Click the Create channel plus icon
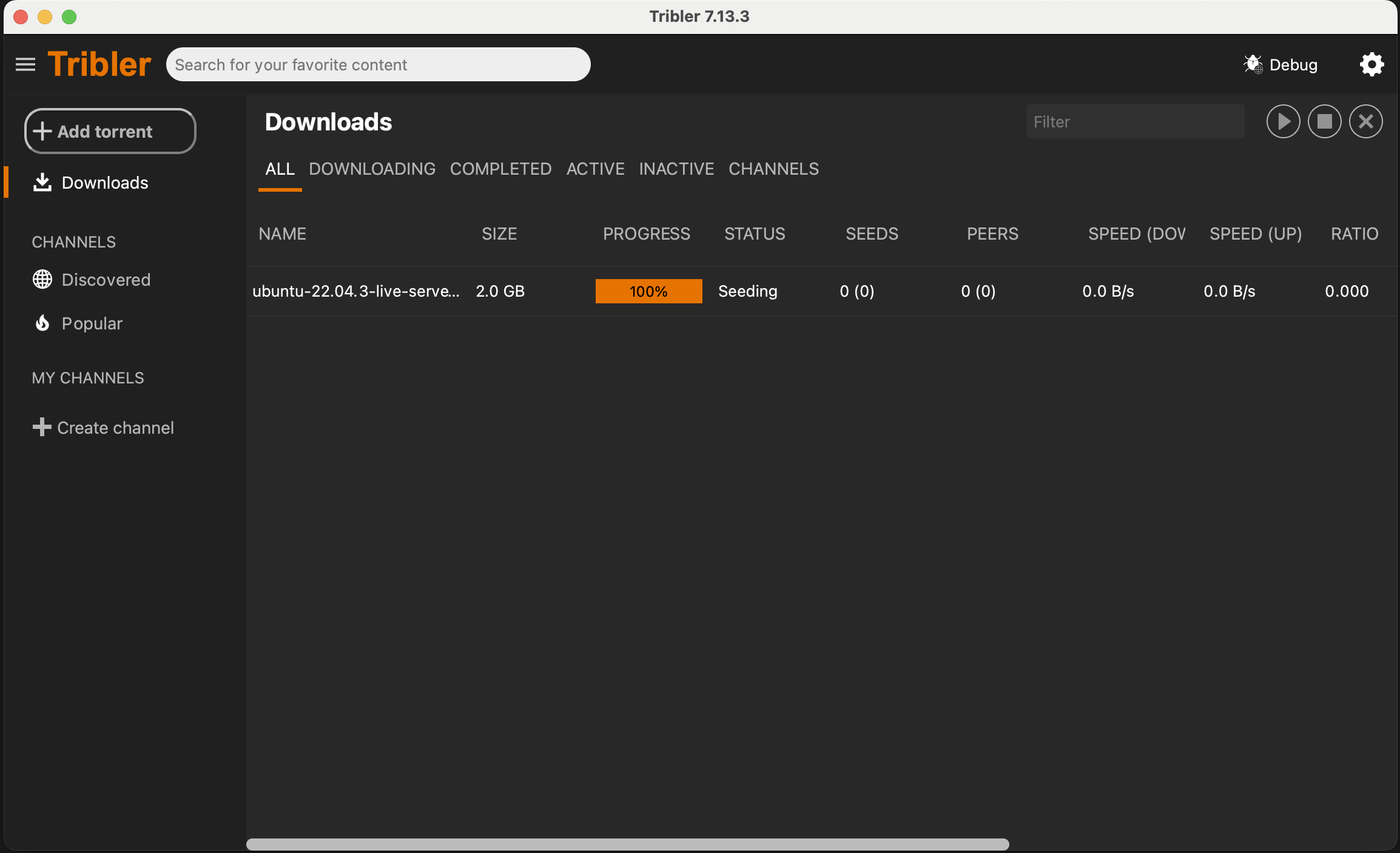 tap(41, 427)
